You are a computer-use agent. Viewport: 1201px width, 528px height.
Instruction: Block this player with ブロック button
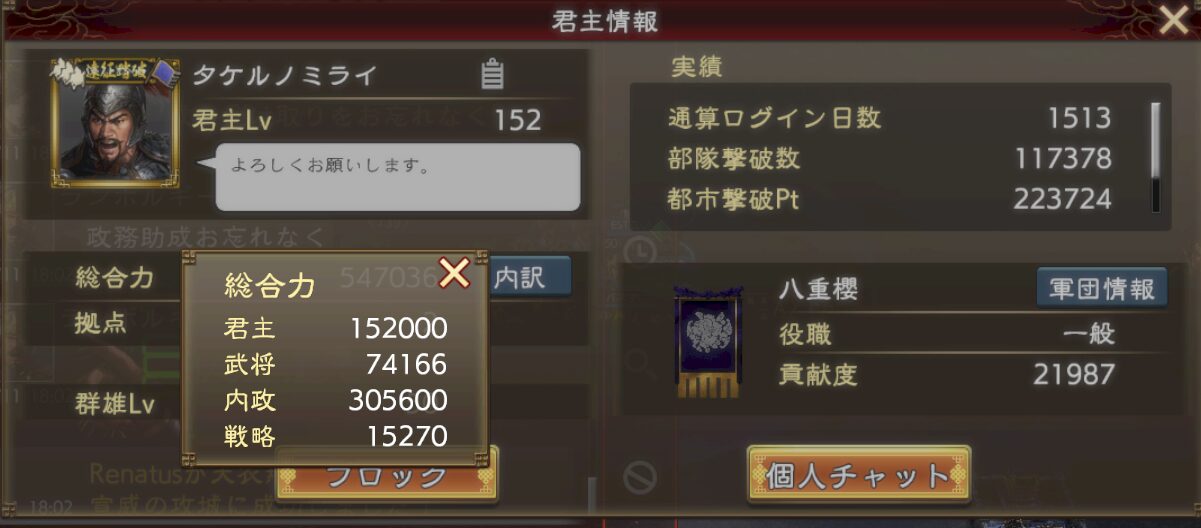point(388,476)
